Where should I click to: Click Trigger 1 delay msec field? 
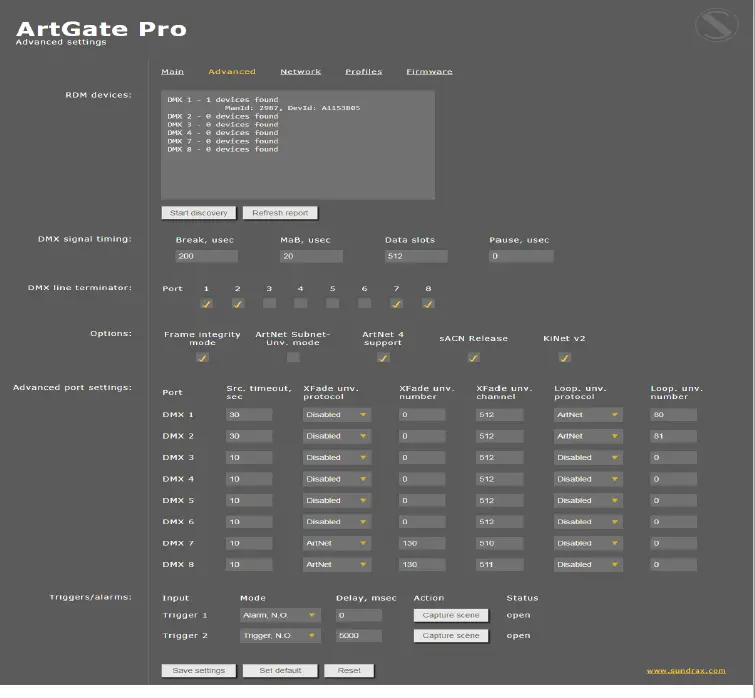click(x=359, y=615)
